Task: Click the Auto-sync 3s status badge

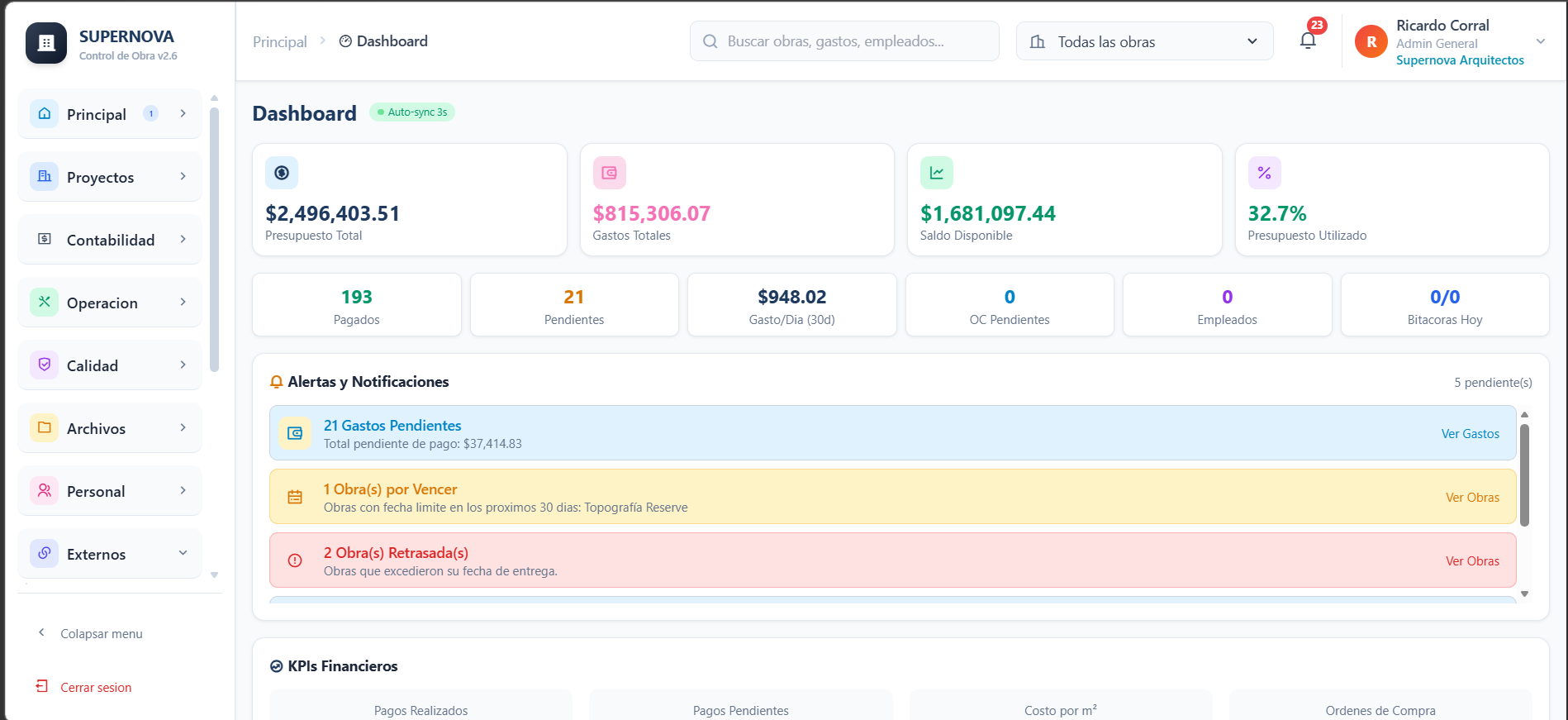Action: (411, 112)
